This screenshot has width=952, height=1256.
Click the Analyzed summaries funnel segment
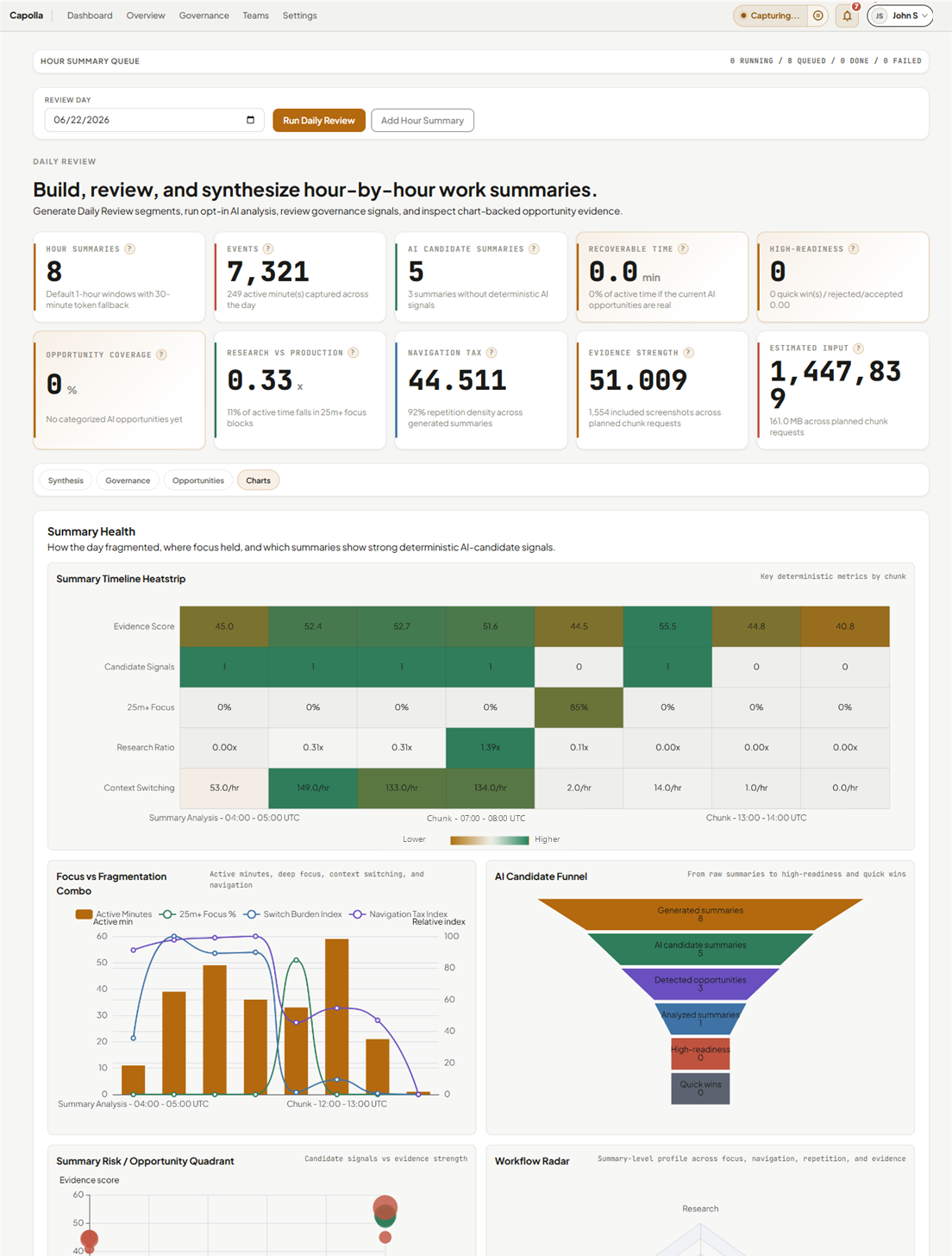point(700,1019)
